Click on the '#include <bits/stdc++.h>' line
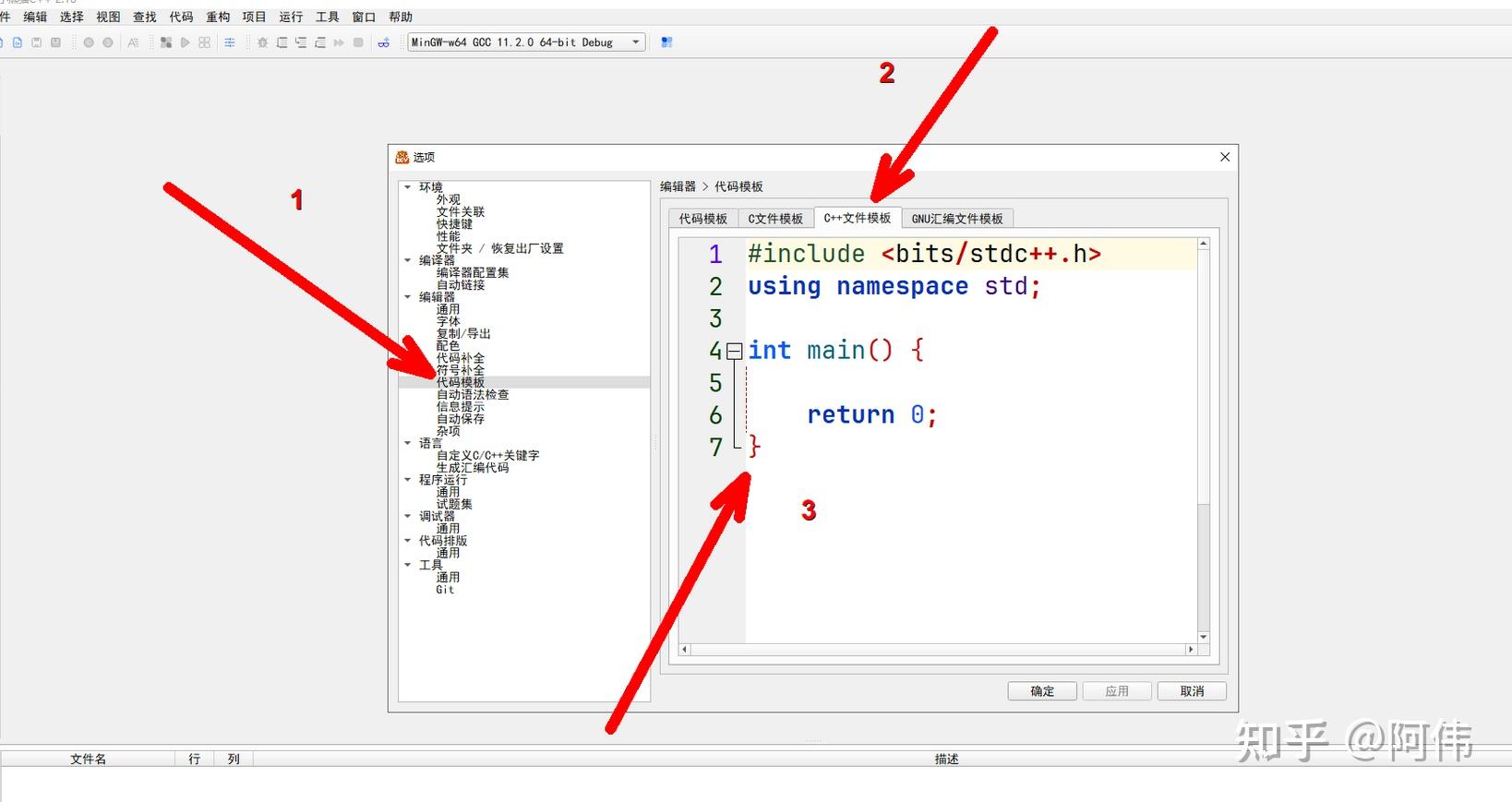Screen dimensions: 1512x802 [924, 254]
